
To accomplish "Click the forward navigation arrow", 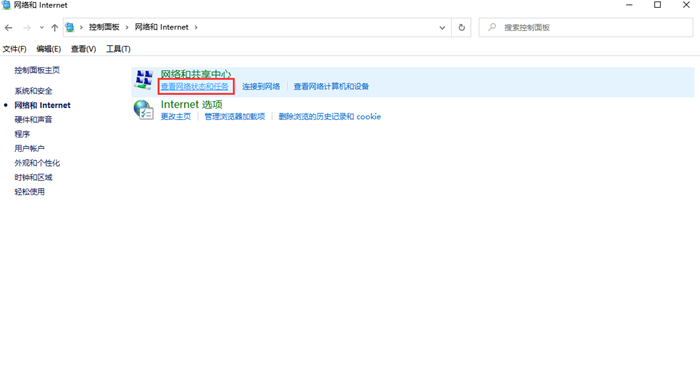I will 27,28.
